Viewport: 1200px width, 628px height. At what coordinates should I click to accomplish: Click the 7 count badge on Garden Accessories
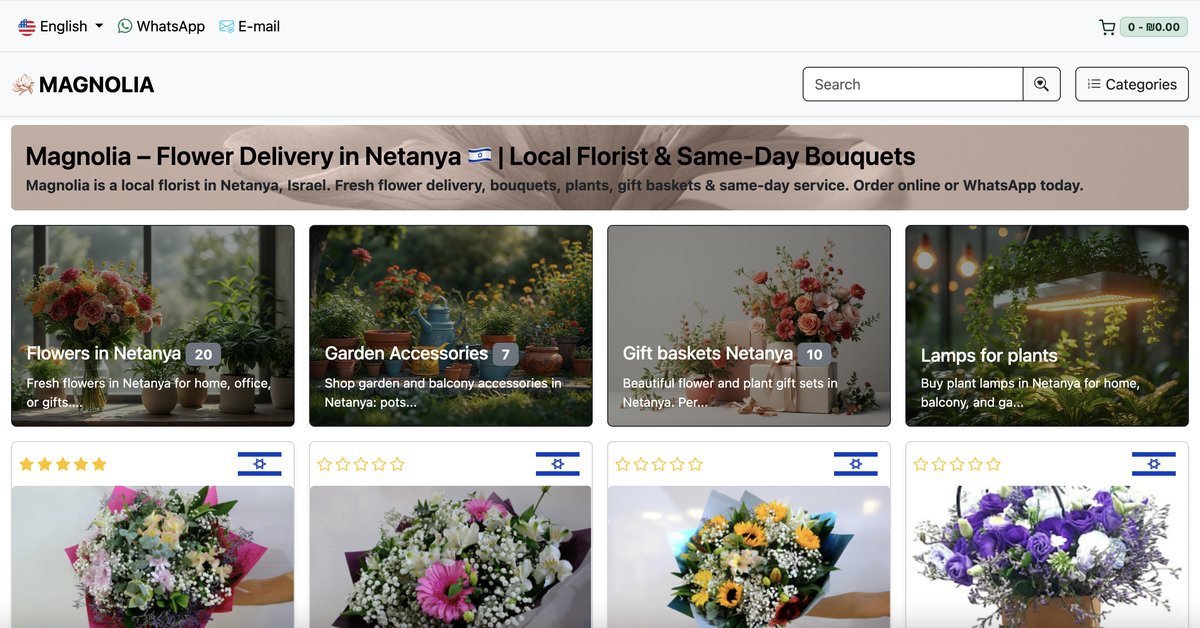[x=505, y=354]
